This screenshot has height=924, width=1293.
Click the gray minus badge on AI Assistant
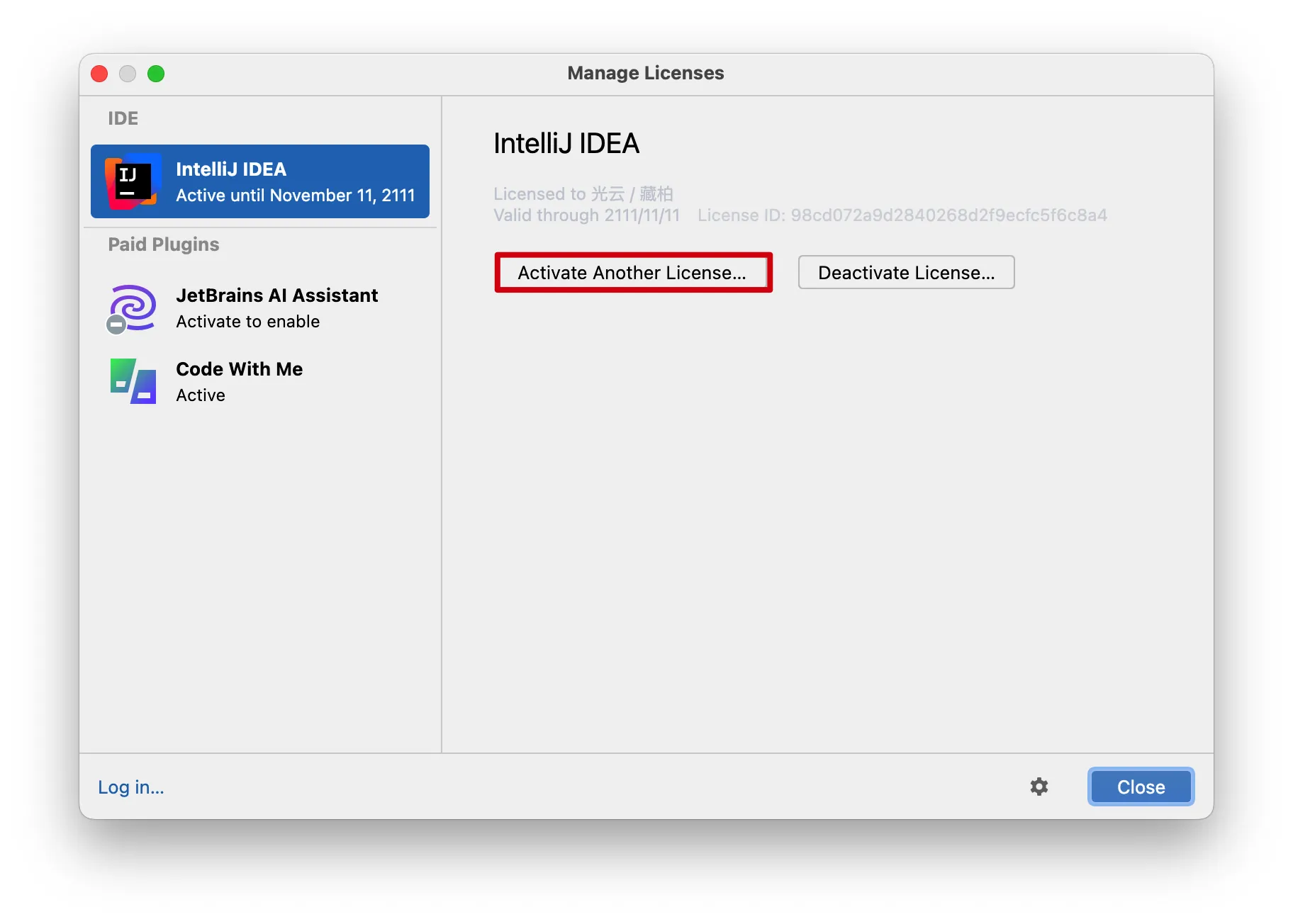tap(116, 325)
